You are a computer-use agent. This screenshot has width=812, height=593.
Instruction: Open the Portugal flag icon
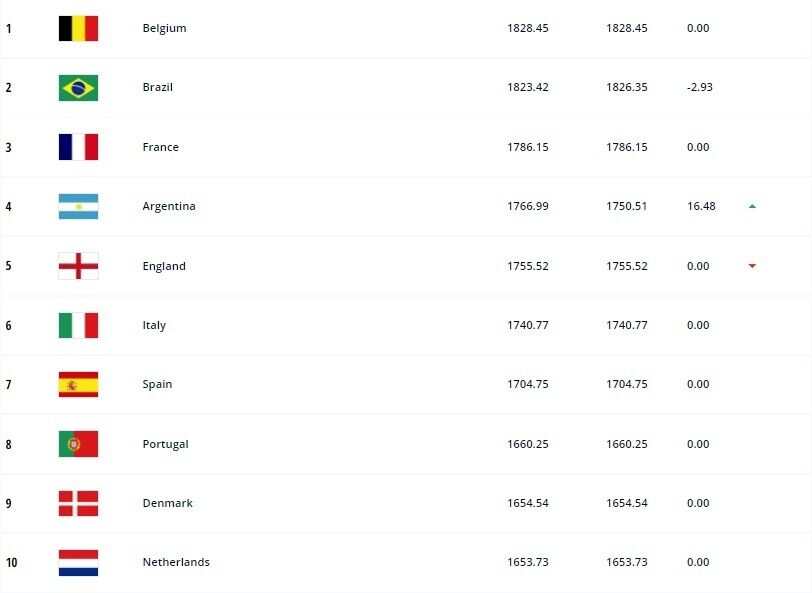coord(78,444)
